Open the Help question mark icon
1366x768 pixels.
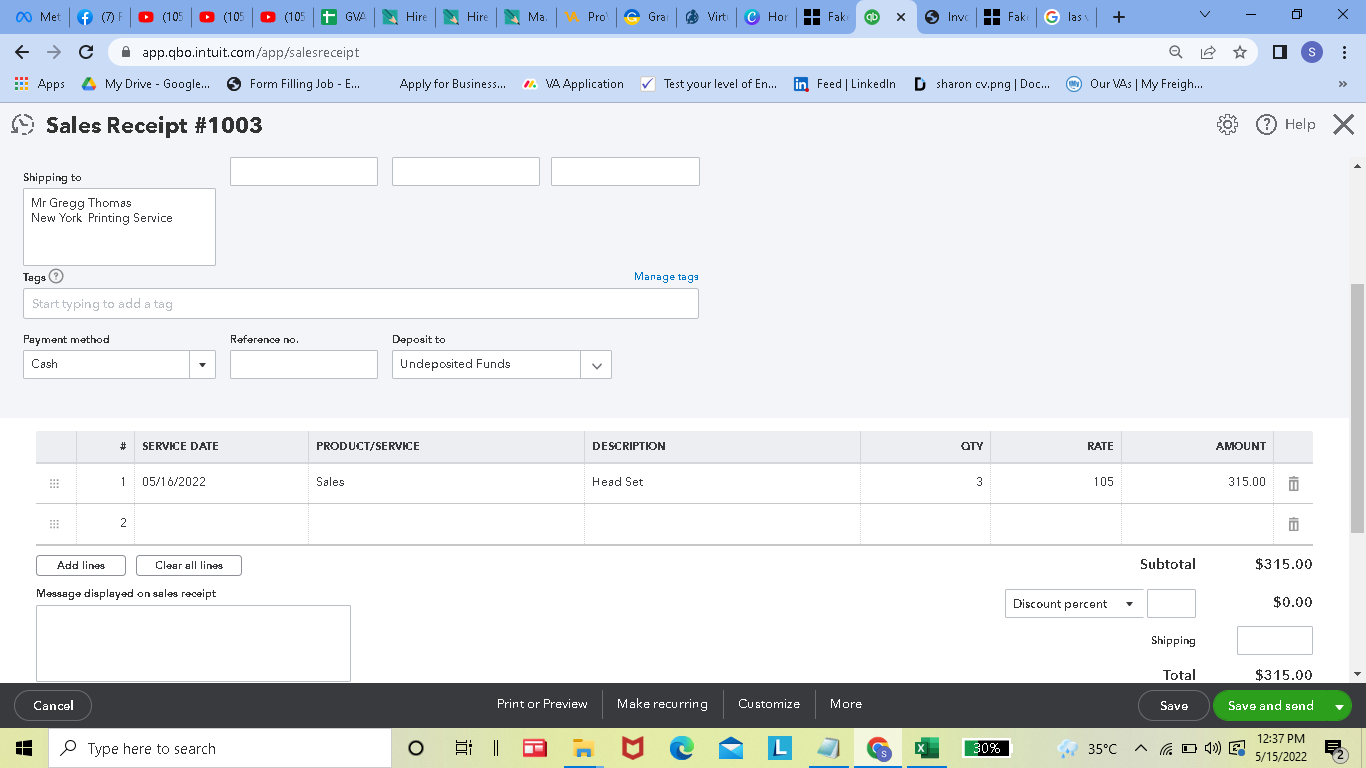pyautogui.click(x=1266, y=124)
